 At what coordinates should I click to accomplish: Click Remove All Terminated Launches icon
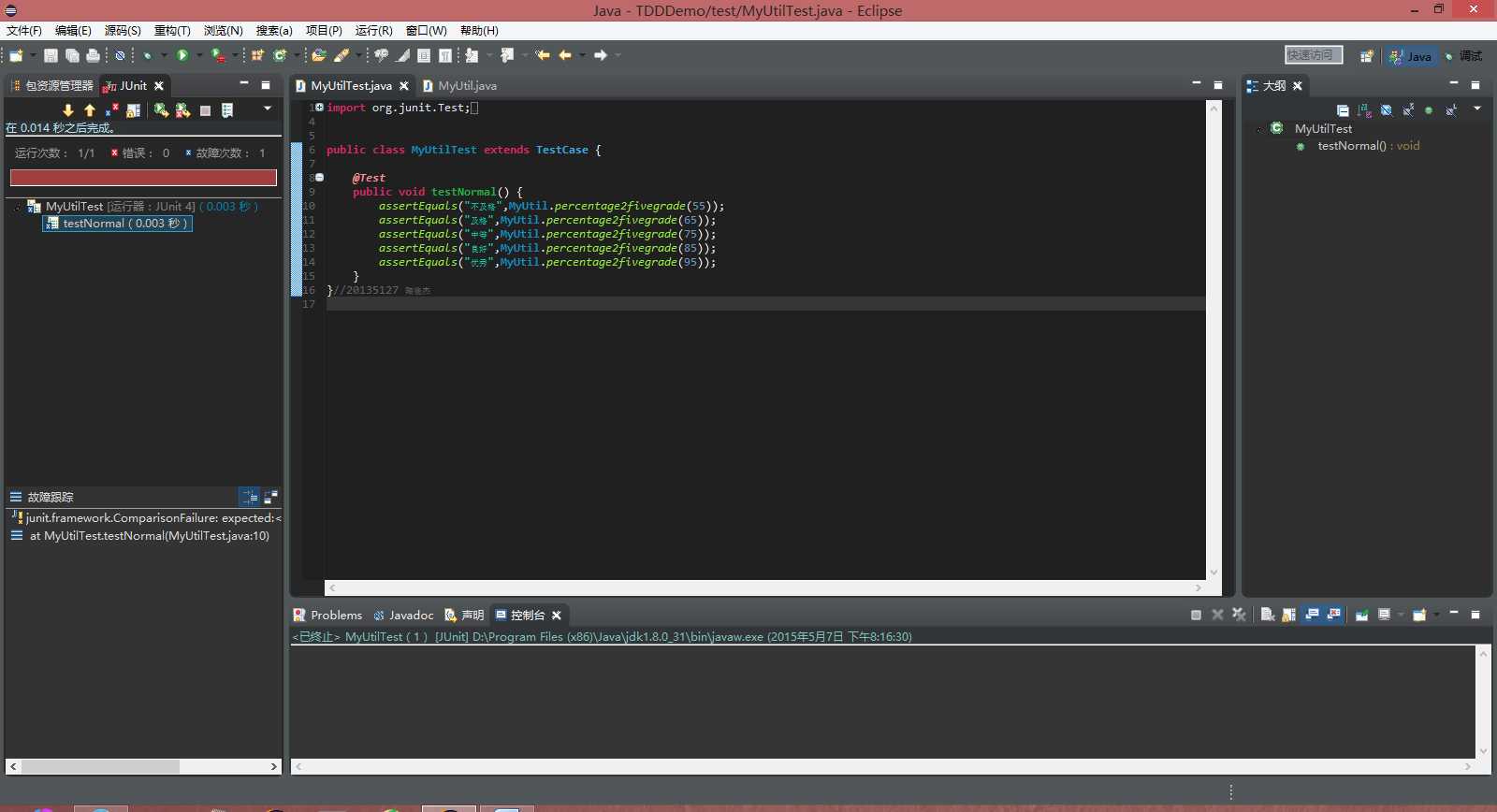click(x=1239, y=615)
